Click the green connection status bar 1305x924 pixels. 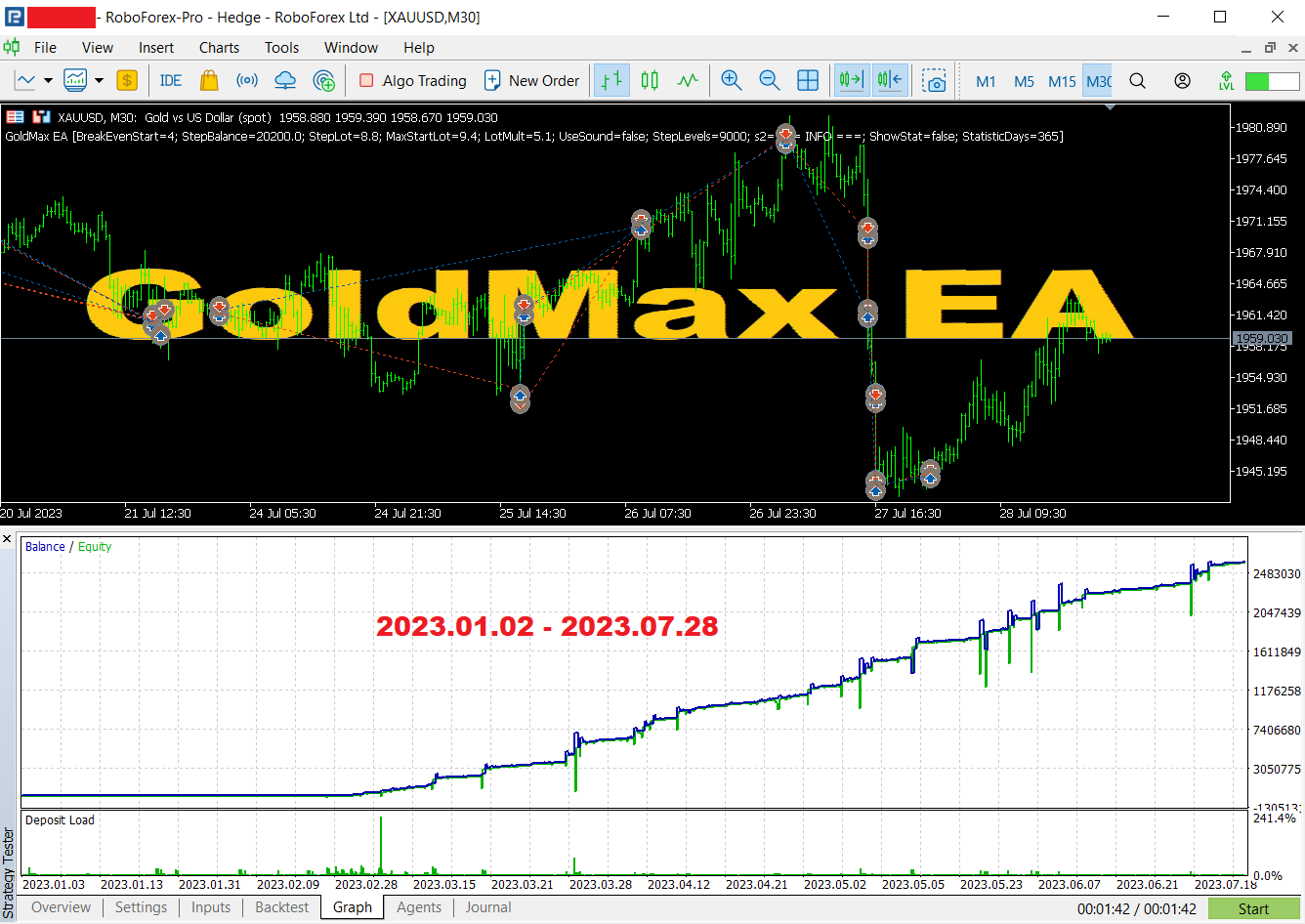pos(1272,81)
